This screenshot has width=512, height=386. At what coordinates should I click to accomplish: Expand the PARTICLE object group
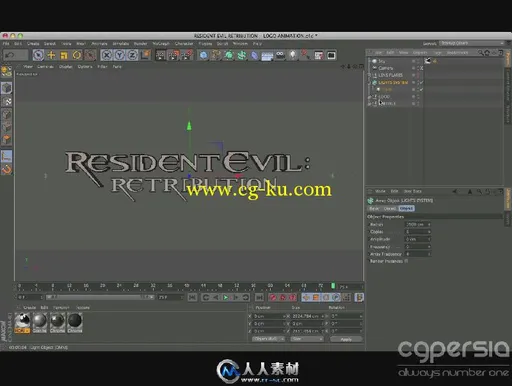[370, 104]
